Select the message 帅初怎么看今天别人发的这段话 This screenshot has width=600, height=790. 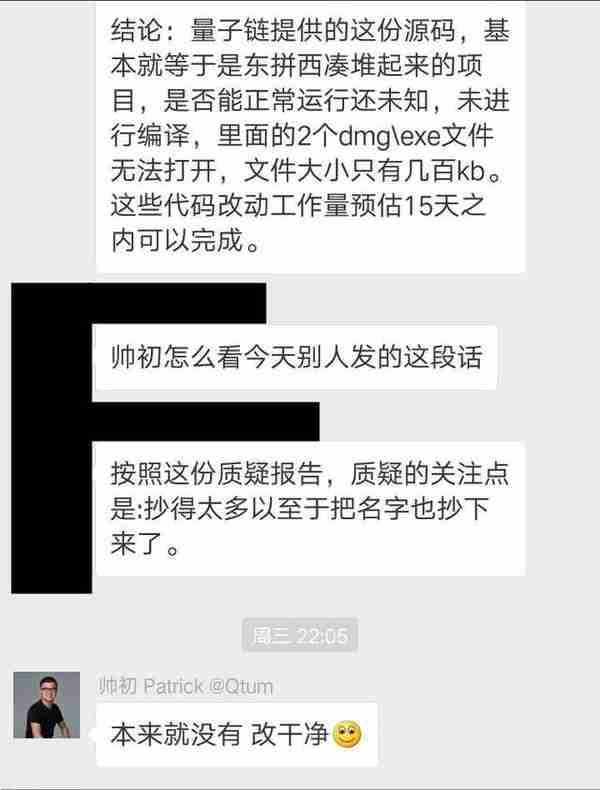coord(296,357)
